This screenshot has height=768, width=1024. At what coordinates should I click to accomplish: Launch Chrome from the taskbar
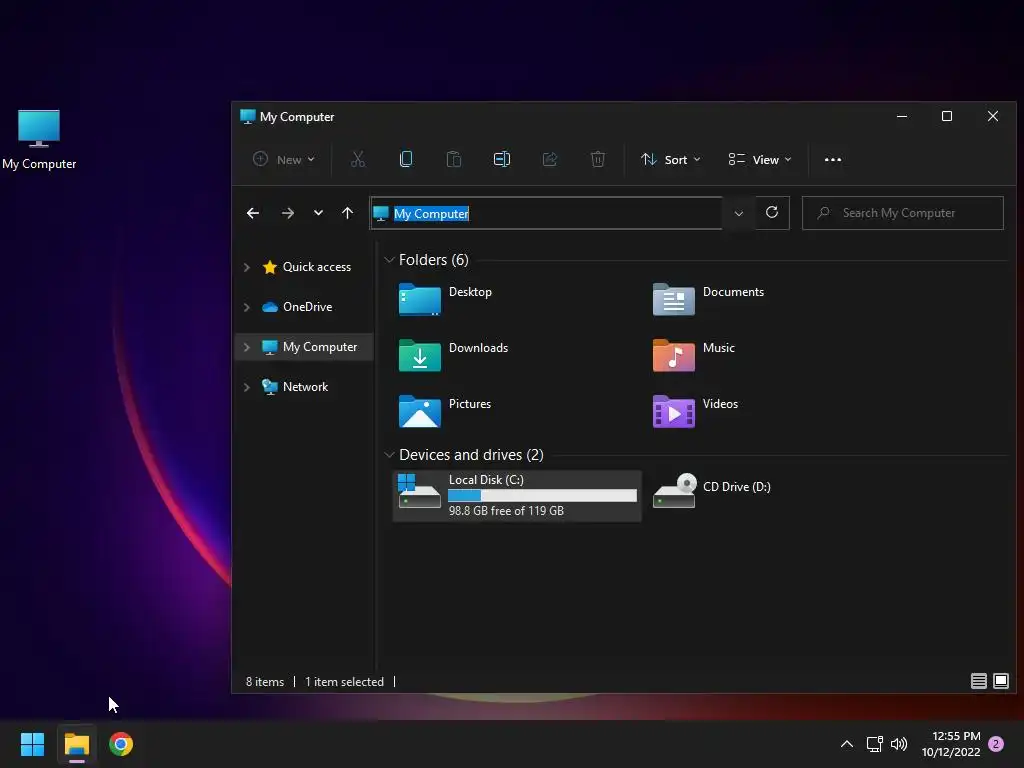point(121,744)
